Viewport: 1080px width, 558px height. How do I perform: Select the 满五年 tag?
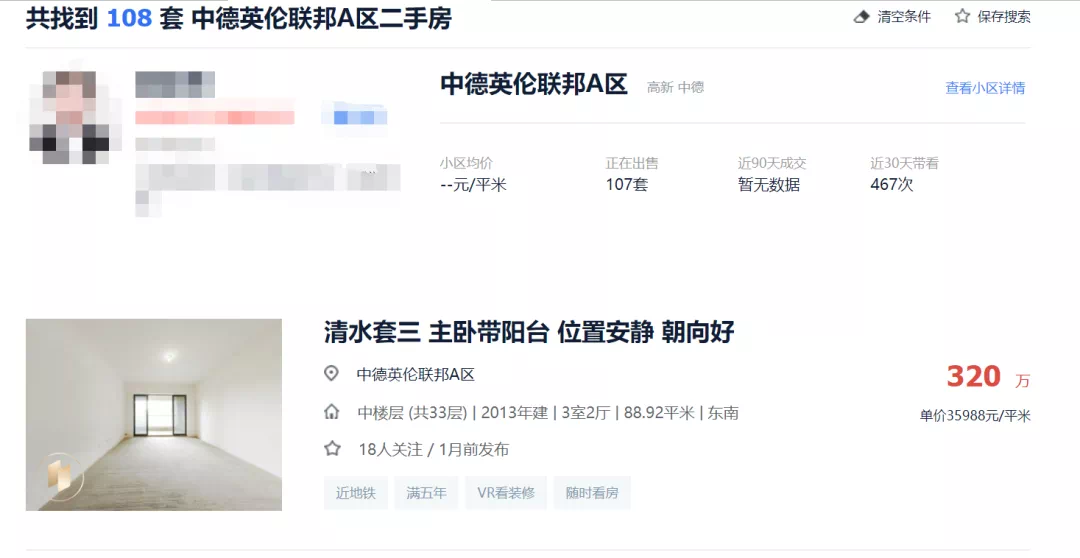tap(426, 493)
